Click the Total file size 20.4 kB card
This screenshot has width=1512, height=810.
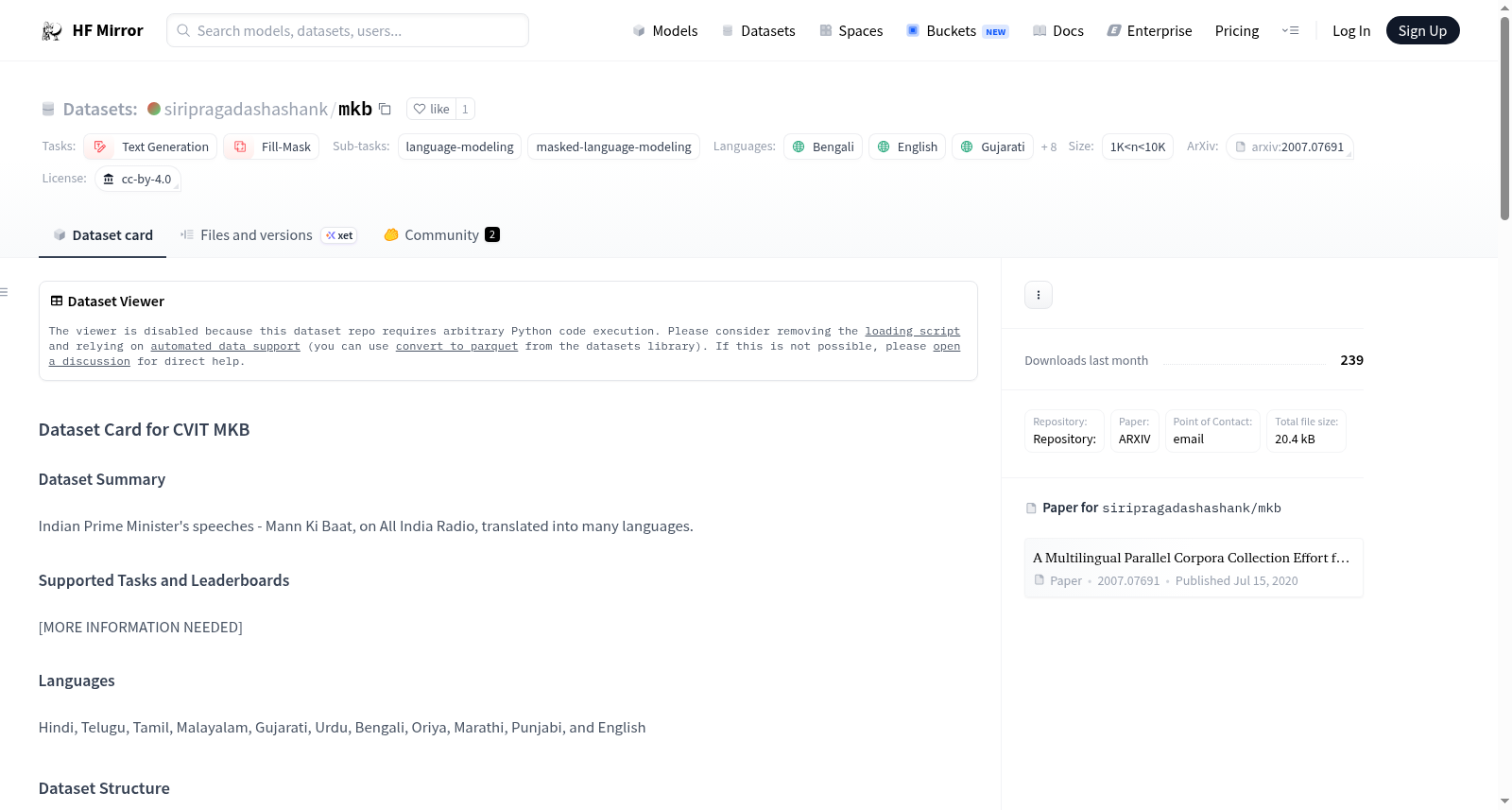1306,431
